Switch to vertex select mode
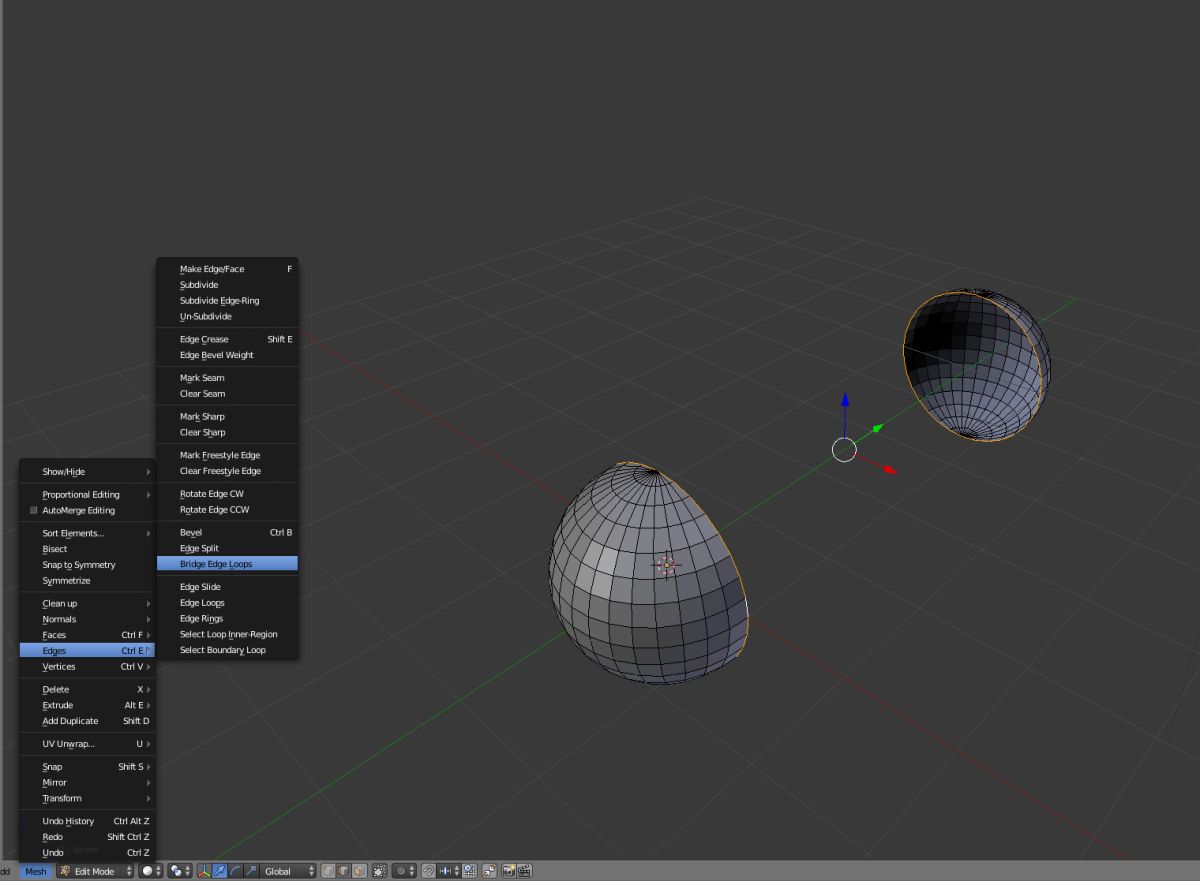 point(328,871)
